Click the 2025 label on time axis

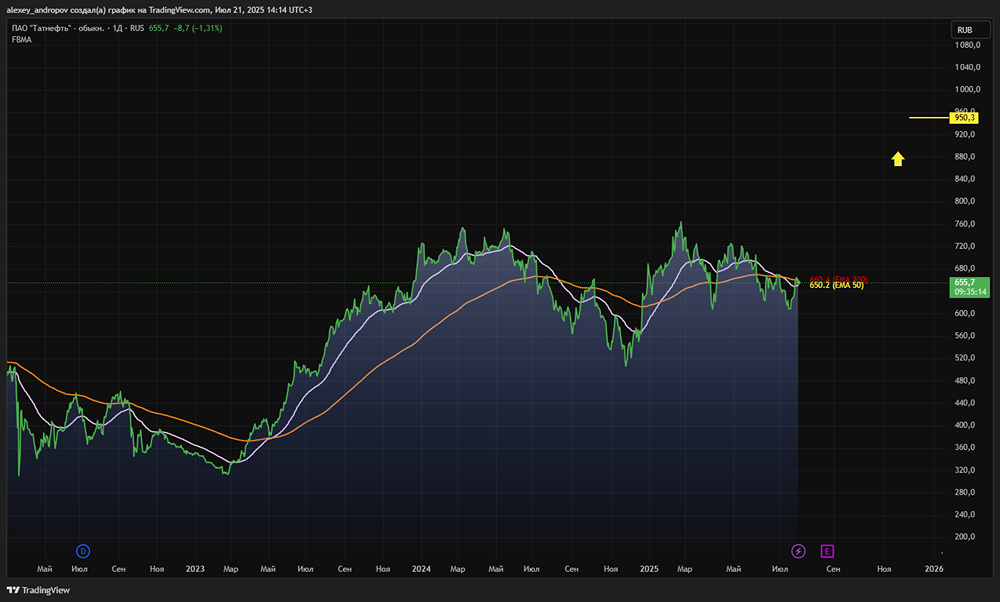649,569
